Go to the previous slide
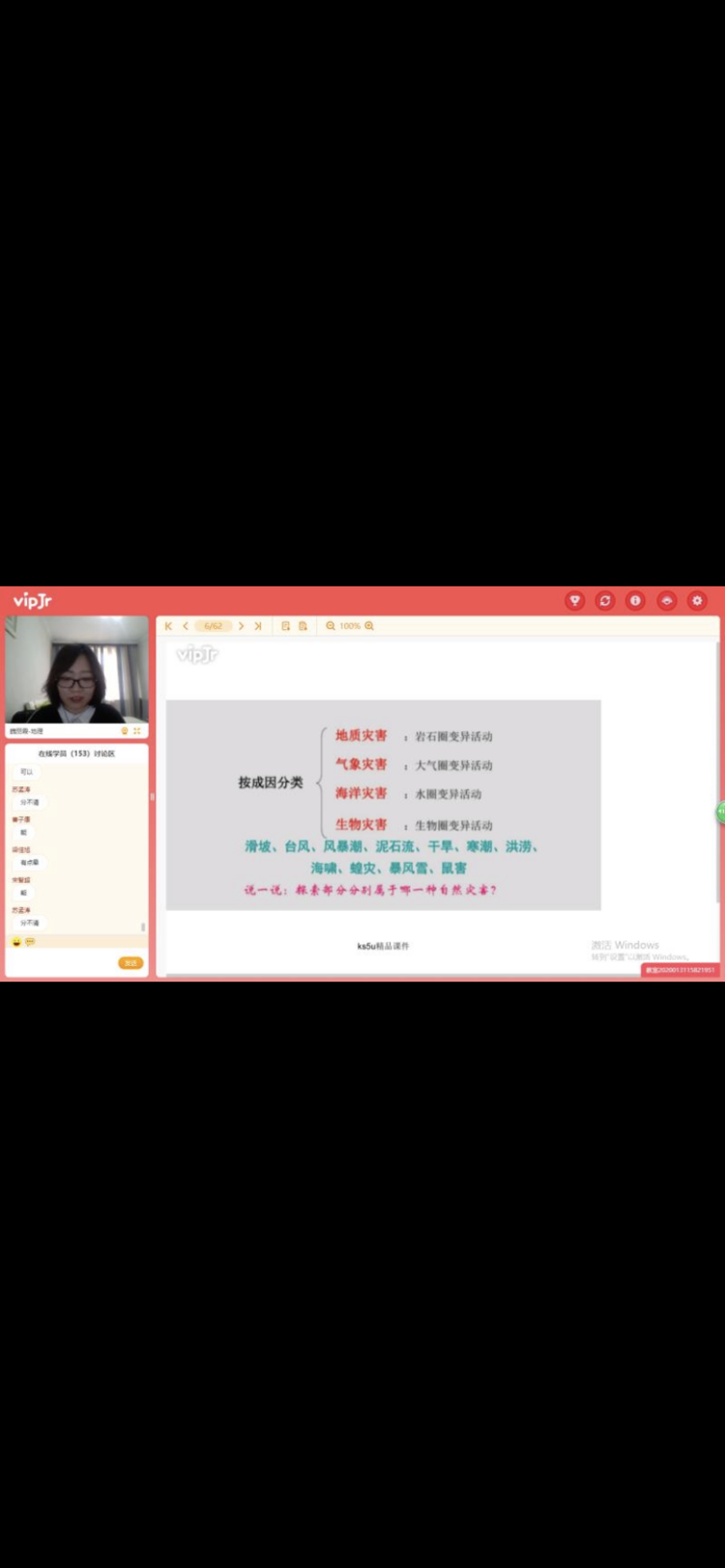 (186, 626)
